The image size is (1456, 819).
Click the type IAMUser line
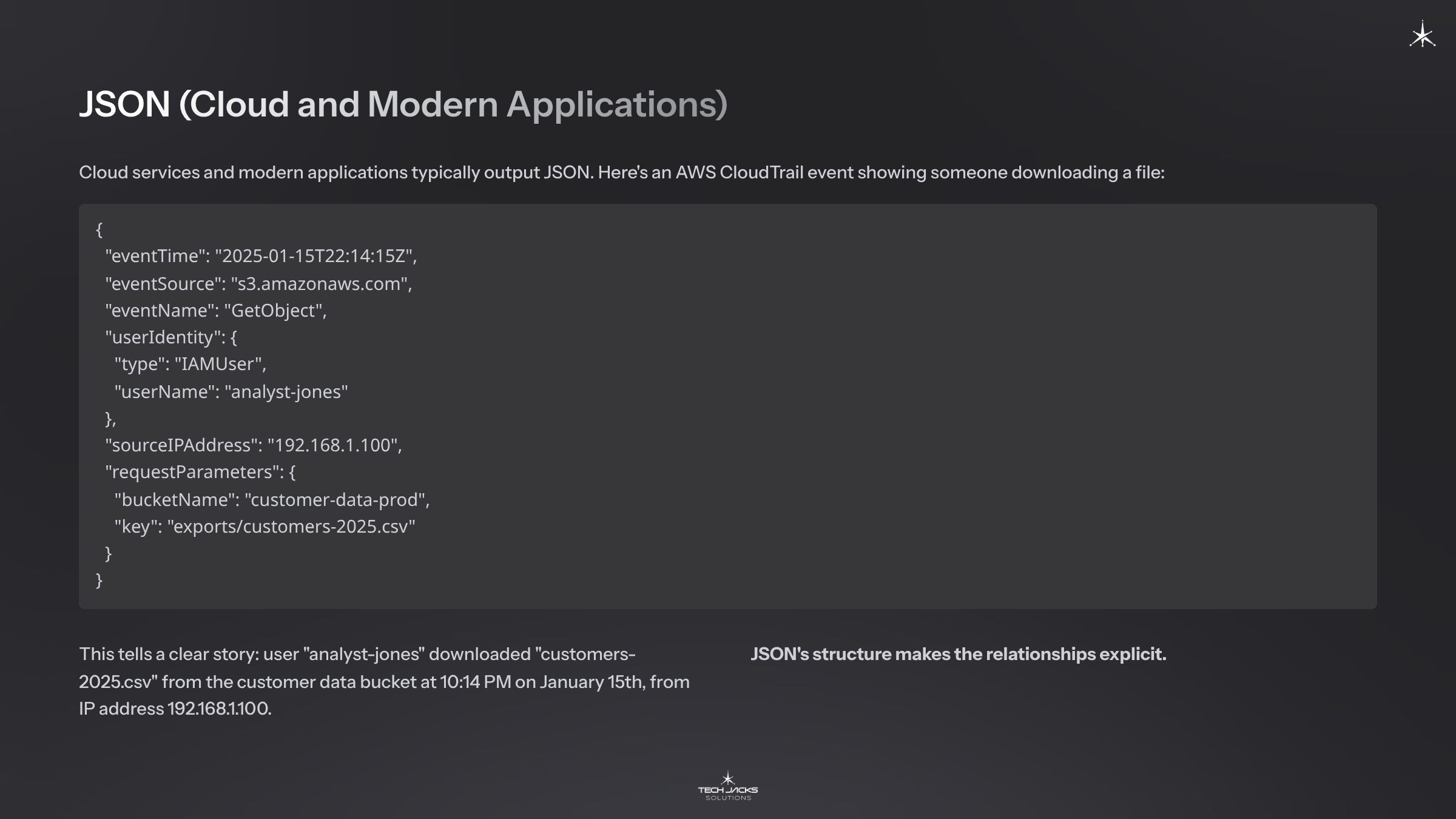click(x=190, y=364)
